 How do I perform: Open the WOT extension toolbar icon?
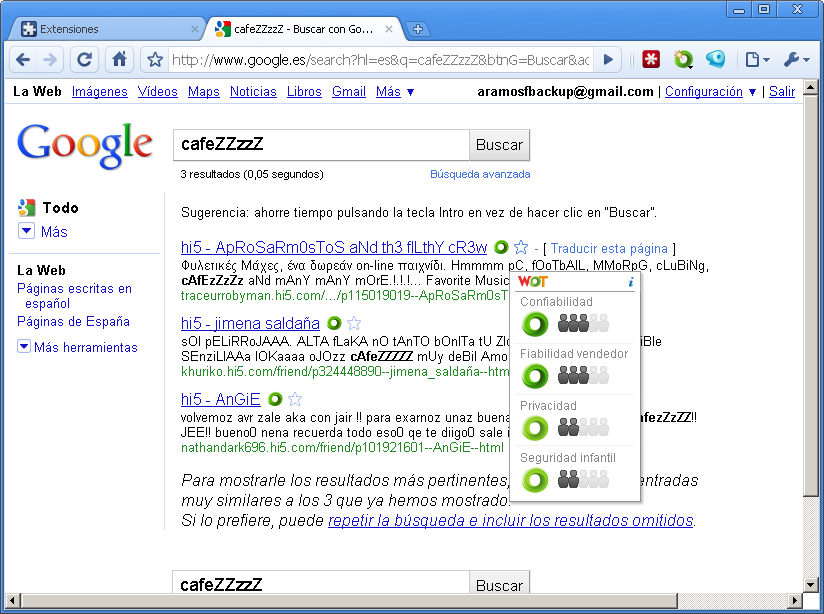click(683, 59)
